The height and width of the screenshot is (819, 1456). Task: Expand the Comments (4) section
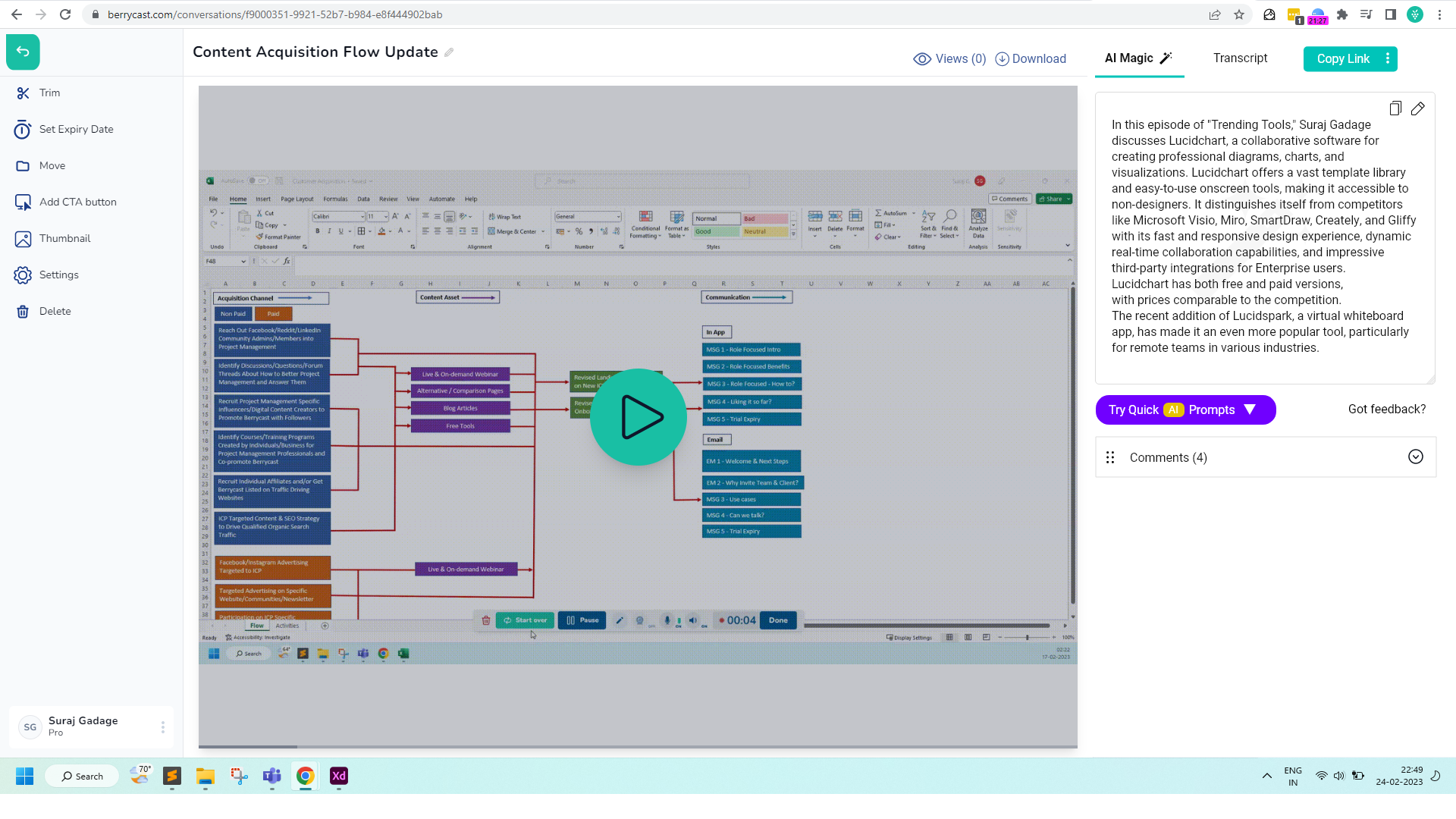(x=1415, y=457)
